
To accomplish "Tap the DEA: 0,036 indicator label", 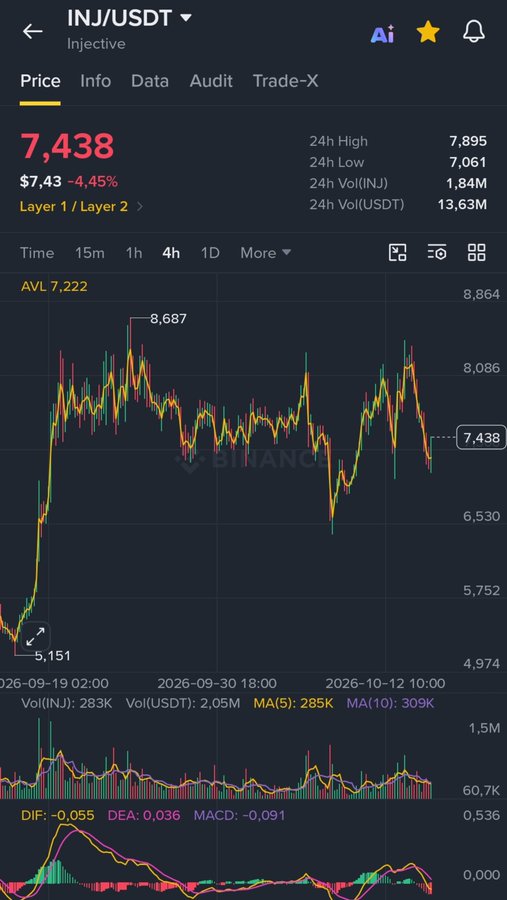I will pos(144,816).
